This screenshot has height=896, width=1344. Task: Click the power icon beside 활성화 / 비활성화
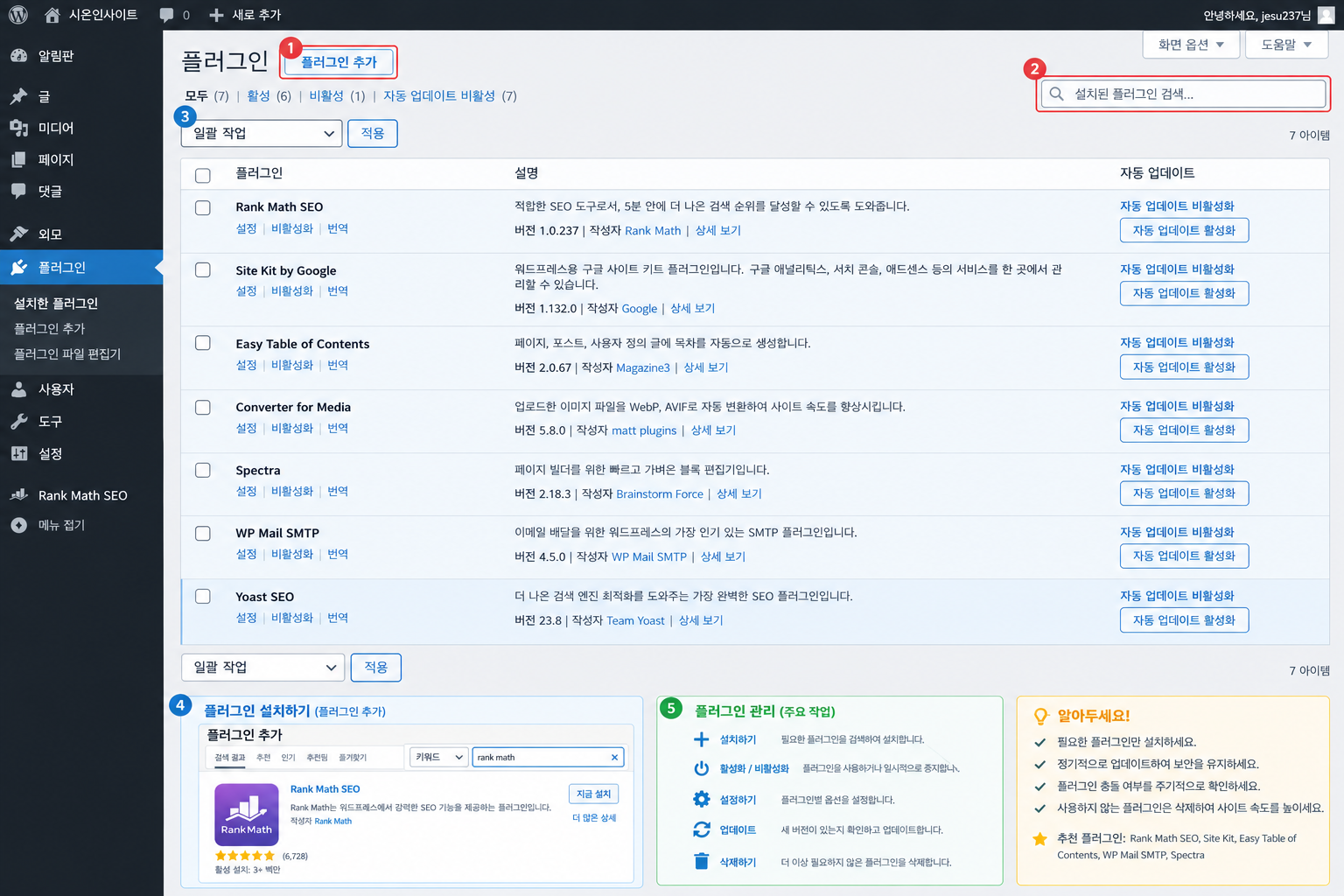click(701, 768)
